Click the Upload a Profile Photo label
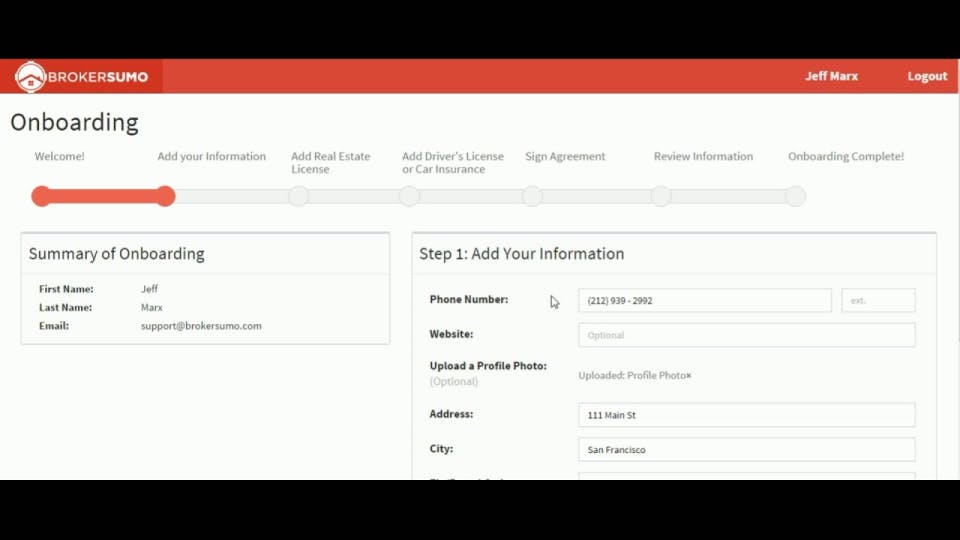960x540 pixels. [488, 366]
